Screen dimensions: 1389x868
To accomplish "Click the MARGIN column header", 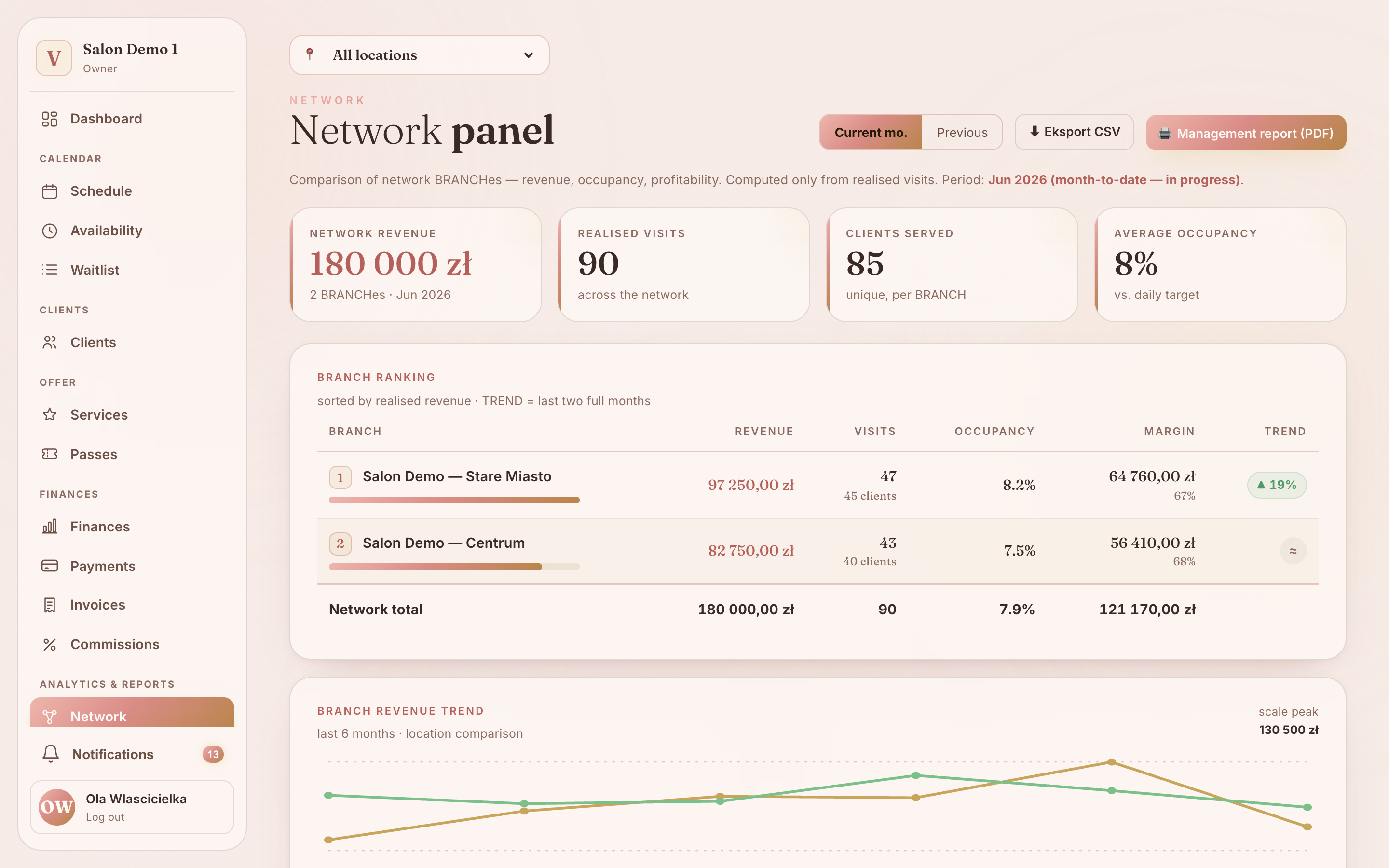I will click(1169, 431).
